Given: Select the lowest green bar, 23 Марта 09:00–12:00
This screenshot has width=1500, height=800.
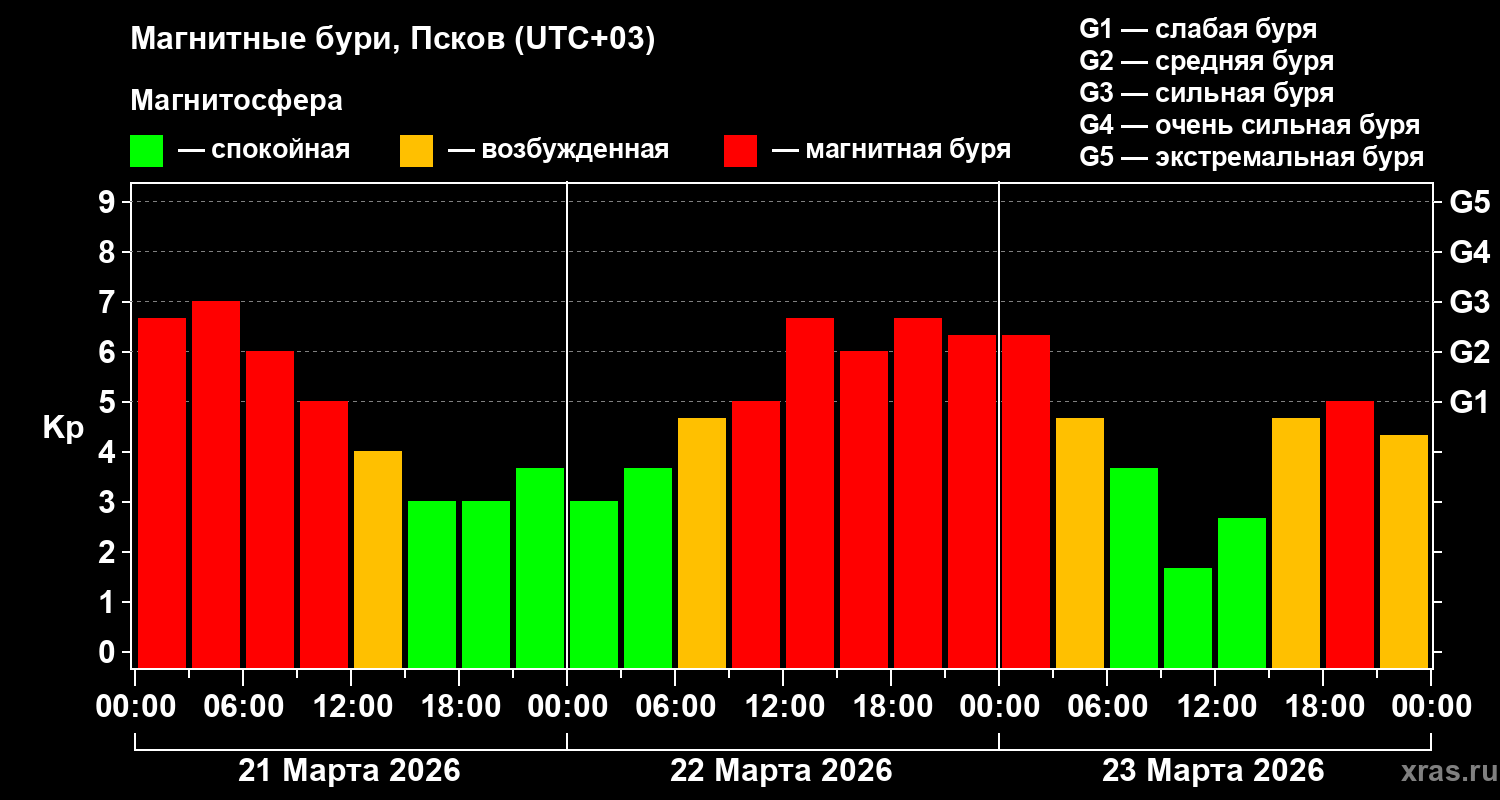Looking at the screenshot, I should coord(1188,618).
